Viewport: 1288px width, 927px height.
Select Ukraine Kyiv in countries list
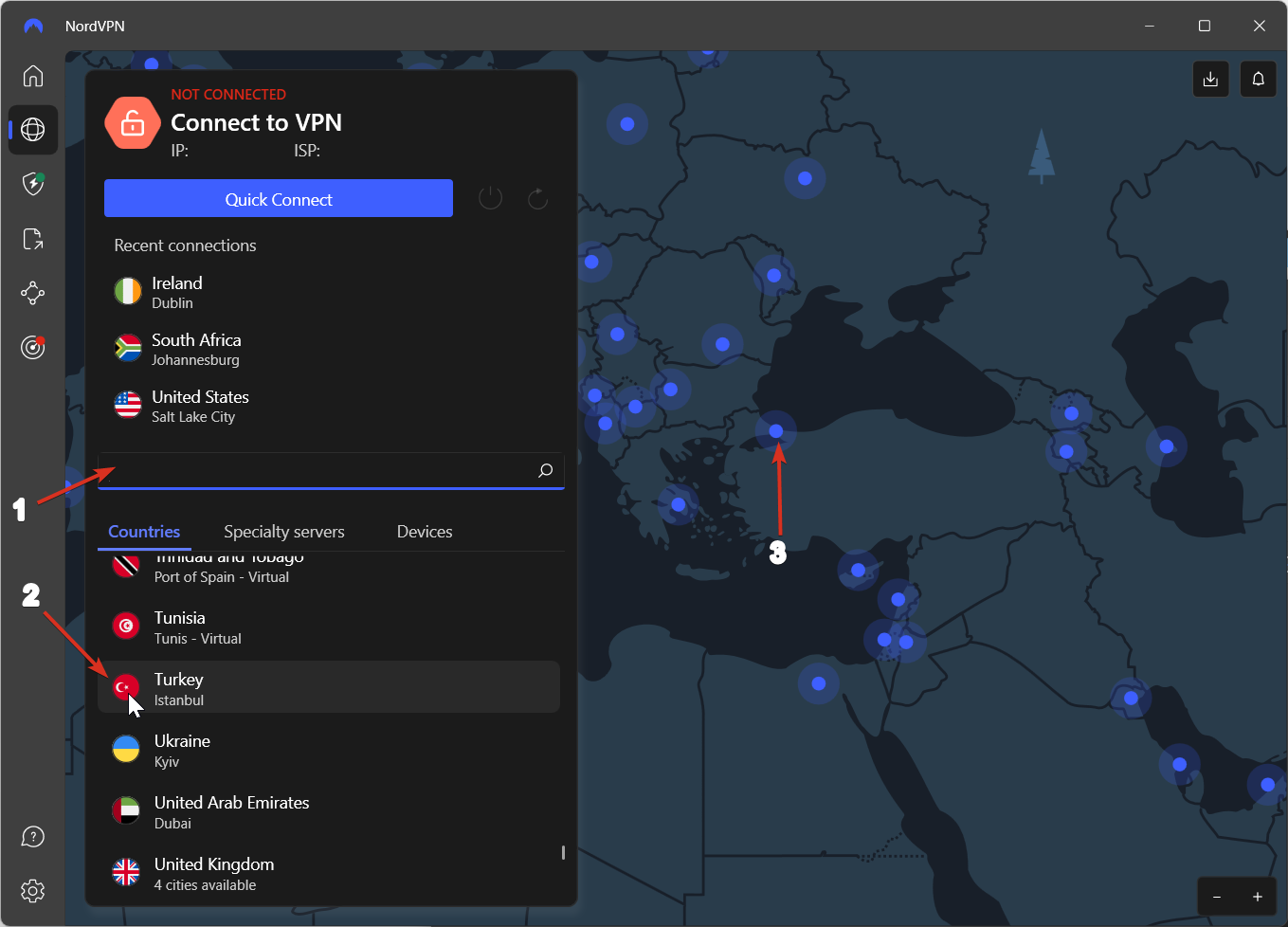tap(329, 749)
